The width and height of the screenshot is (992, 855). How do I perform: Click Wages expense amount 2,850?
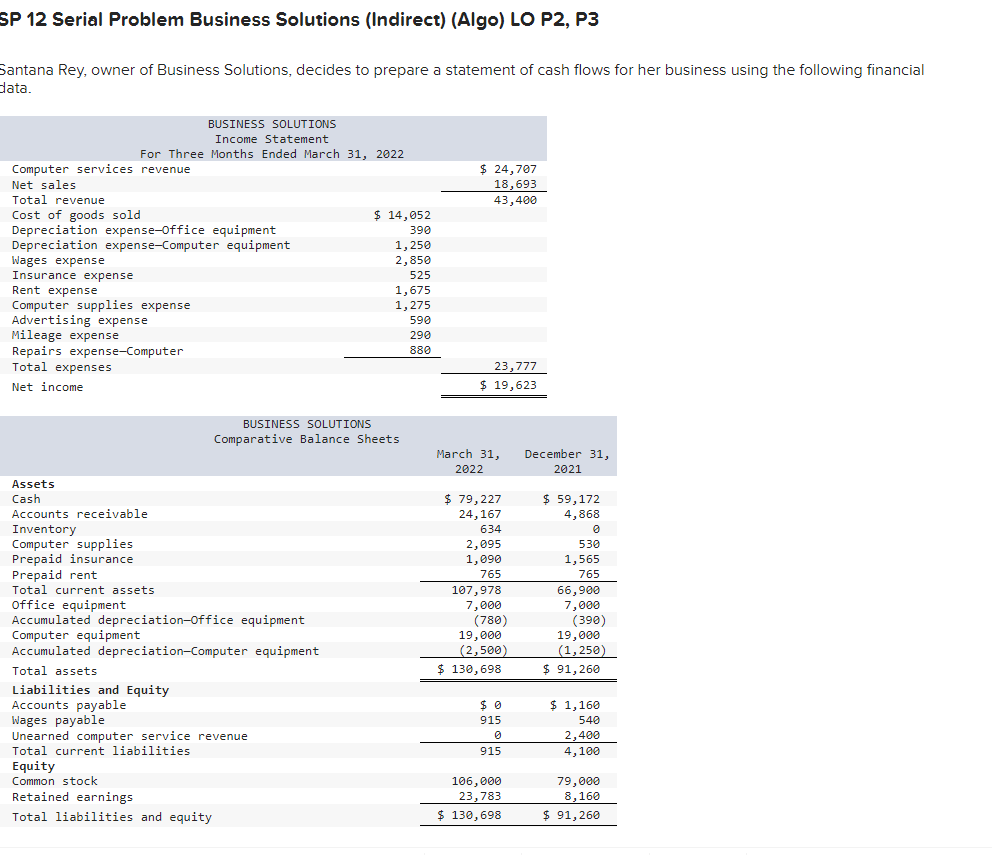[x=412, y=260]
